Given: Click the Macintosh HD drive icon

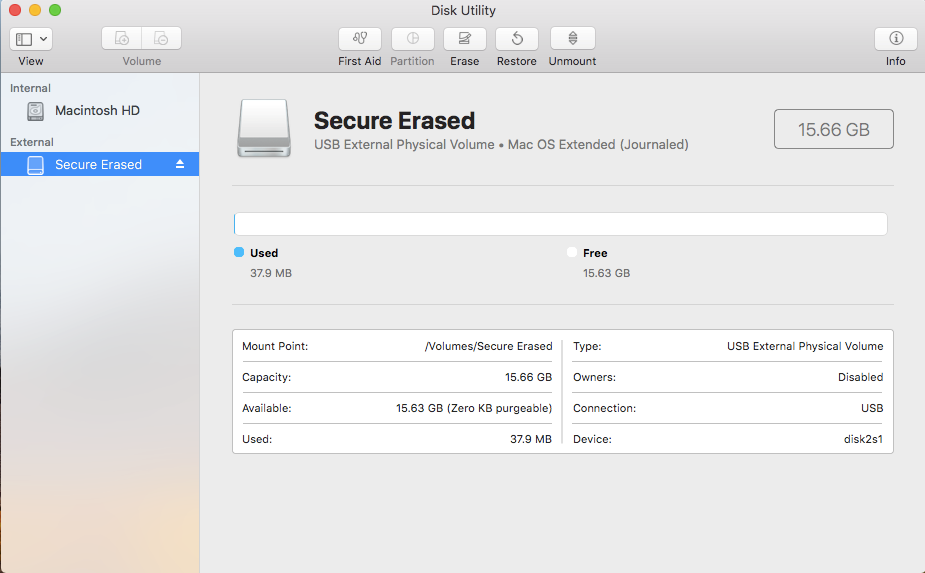Looking at the screenshot, I should pos(35,111).
